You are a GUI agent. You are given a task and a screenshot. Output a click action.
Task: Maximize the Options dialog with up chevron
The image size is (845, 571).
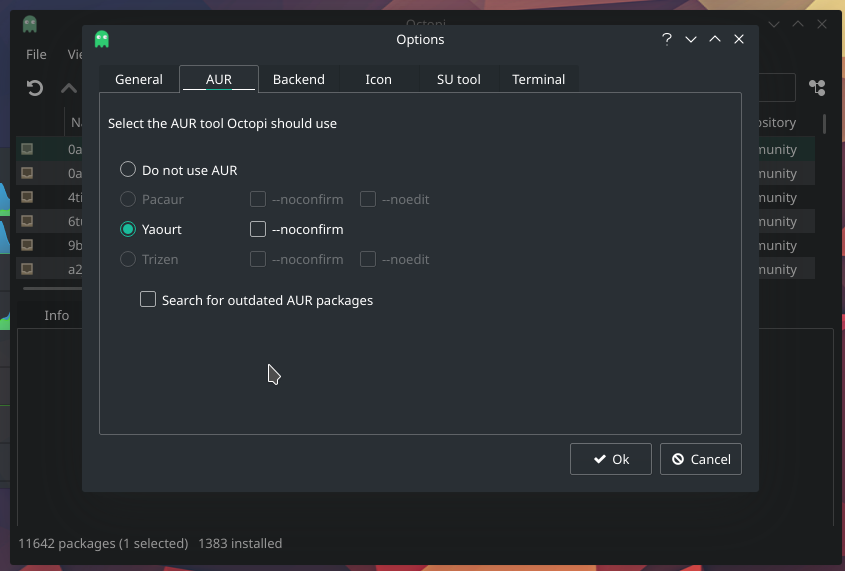tap(715, 39)
